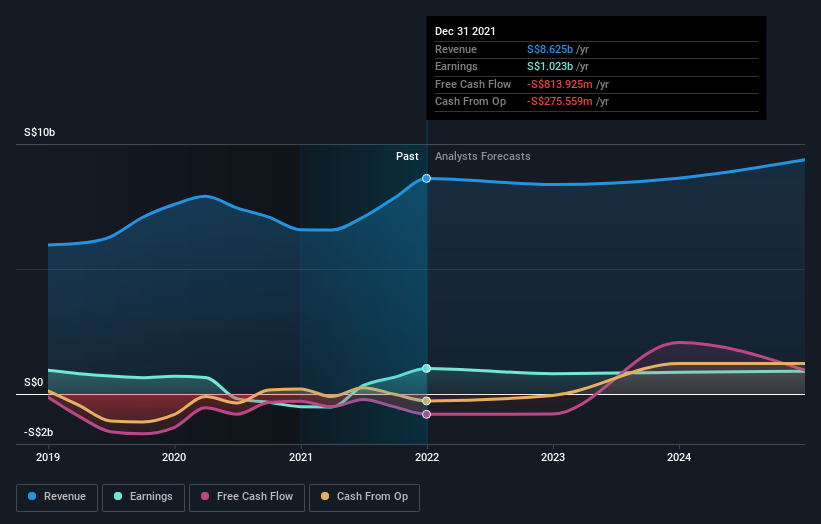Click the blue Revenue marker at 2022
821x524 pixels.
(x=427, y=178)
